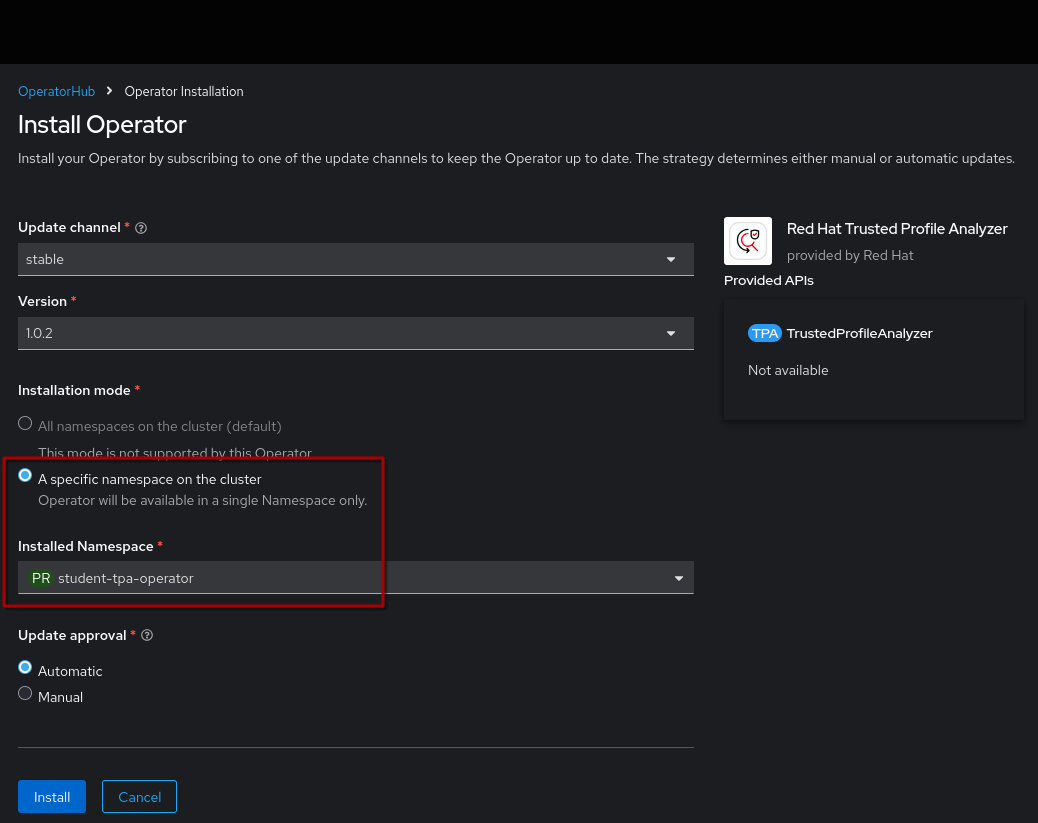This screenshot has width=1038, height=823.
Task: Select All namespaces on the cluster radio
Action: tap(26, 423)
